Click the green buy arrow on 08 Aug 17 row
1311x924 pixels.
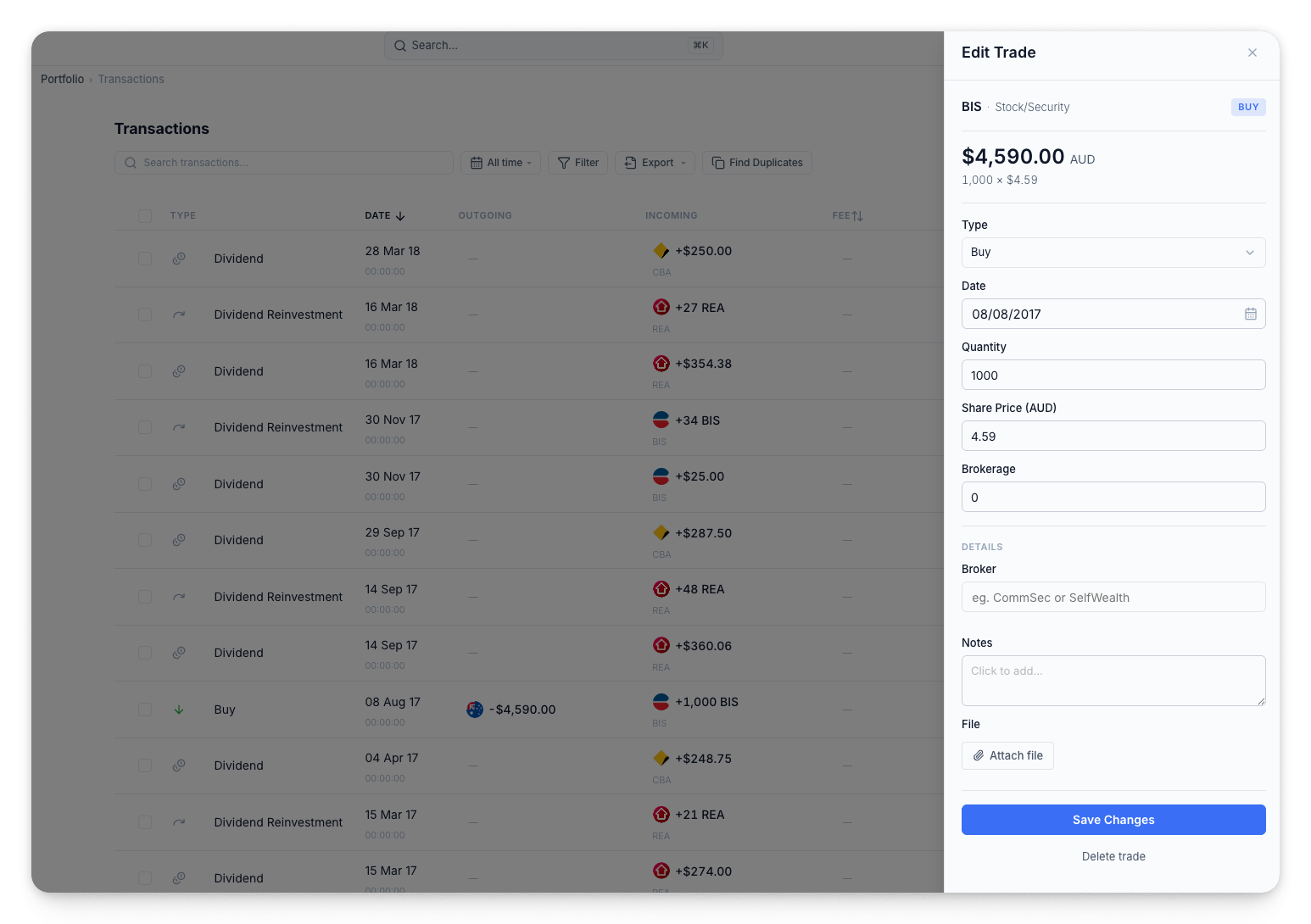179,710
